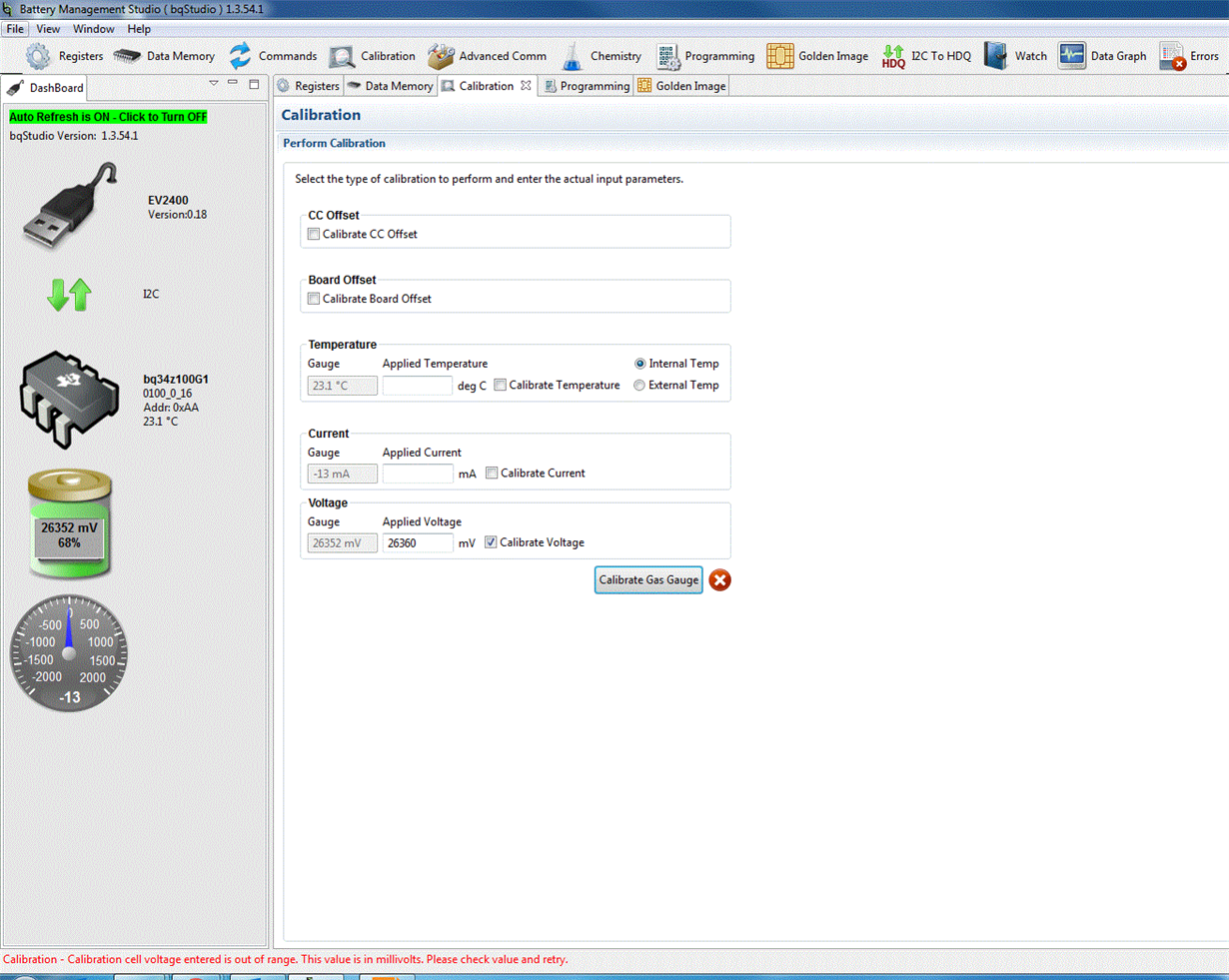Click the Commands refresh-arrows icon
The height and width of the screenshot is (980, 1229).
pos(240,56)
